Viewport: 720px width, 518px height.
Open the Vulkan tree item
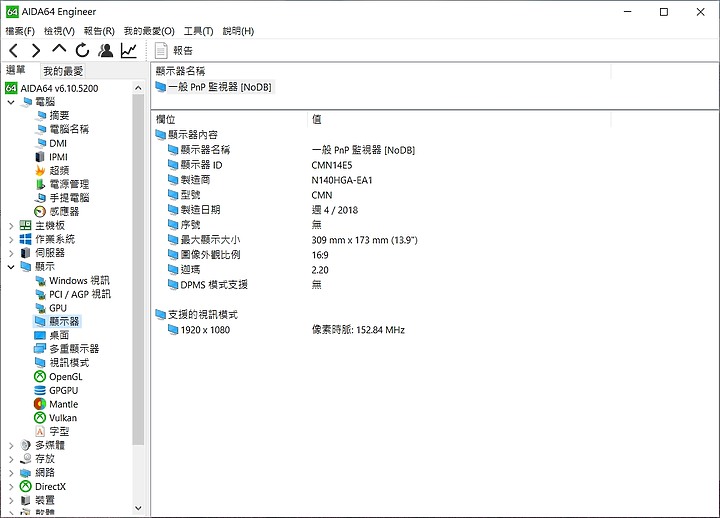[x=63, y=418]
